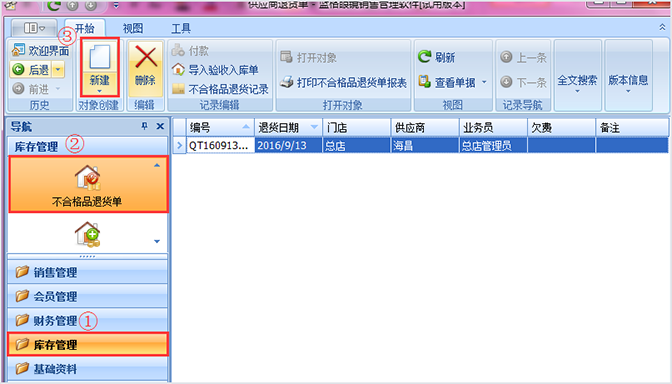Click the red X 删除 delete icon
Image resolution: width=672 pixels, height=384 pixels.
click(x=146, y=58)
